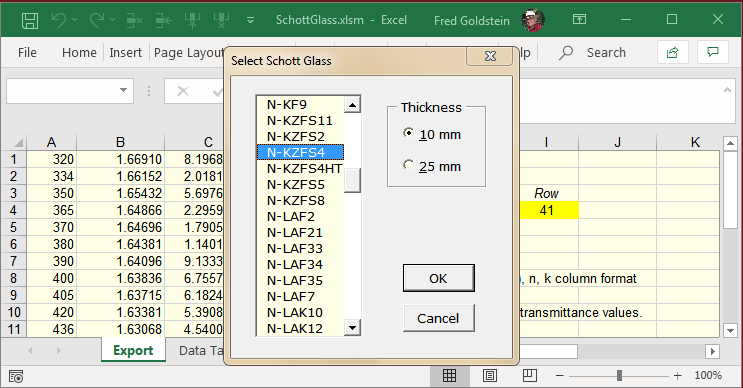Viewport: 743px width, 388px height.
Task: Select N-LAF7 in the glass list
Action: click(x=300, y=297)
